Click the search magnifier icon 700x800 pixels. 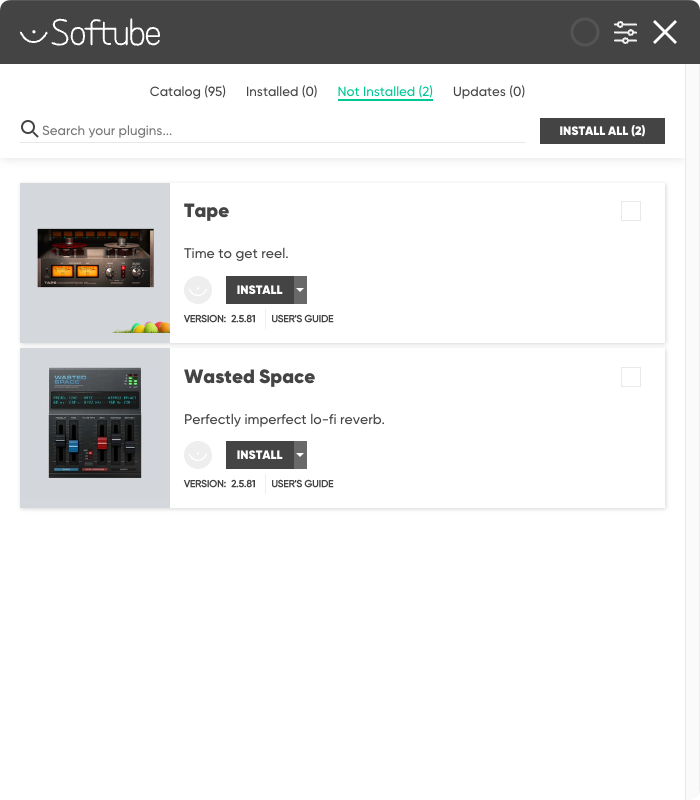29,129
